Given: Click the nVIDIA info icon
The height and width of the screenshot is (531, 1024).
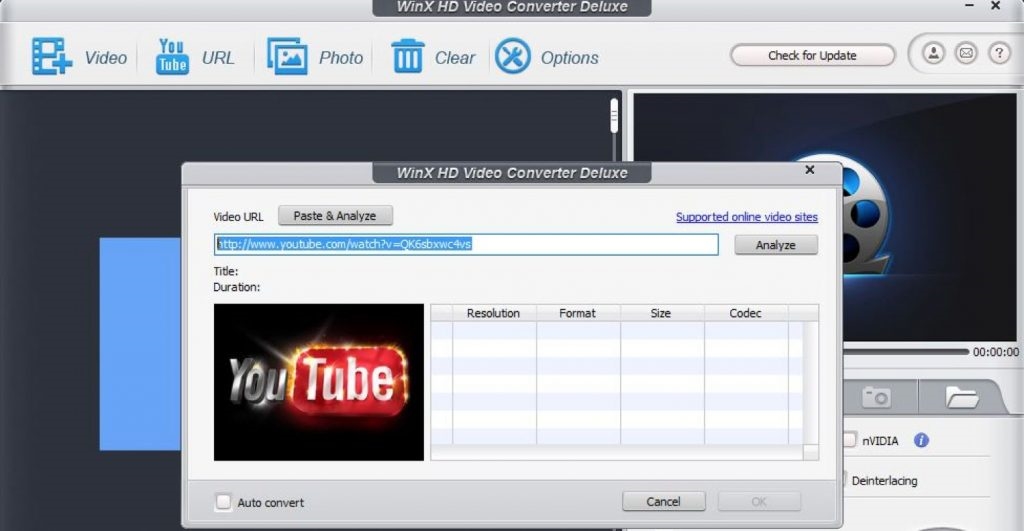Looking at the screenshot, I should [x=921, y=440].
